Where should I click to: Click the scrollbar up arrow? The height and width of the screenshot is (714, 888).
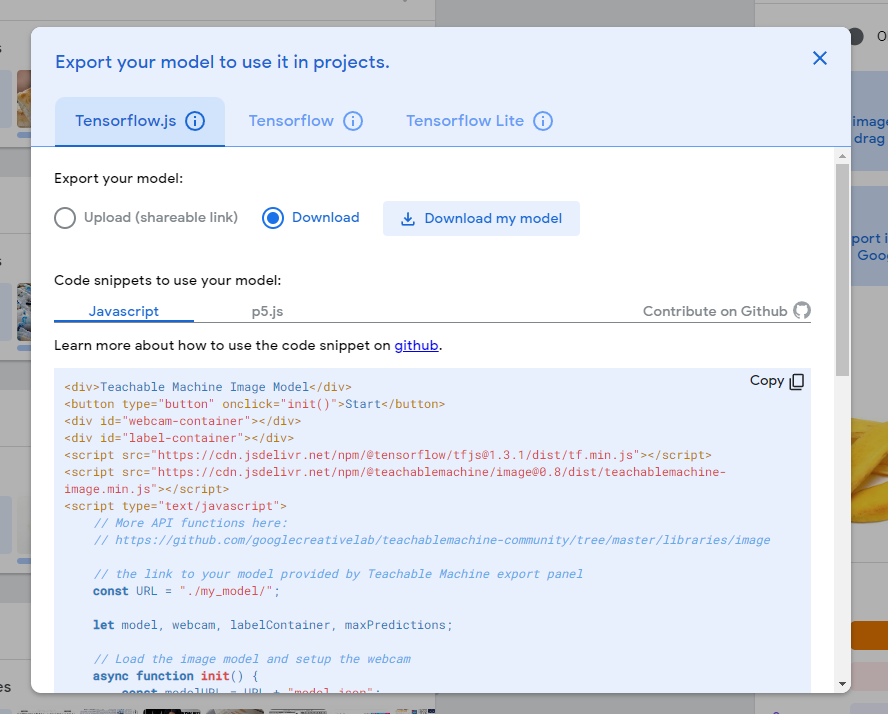(842, 156)
